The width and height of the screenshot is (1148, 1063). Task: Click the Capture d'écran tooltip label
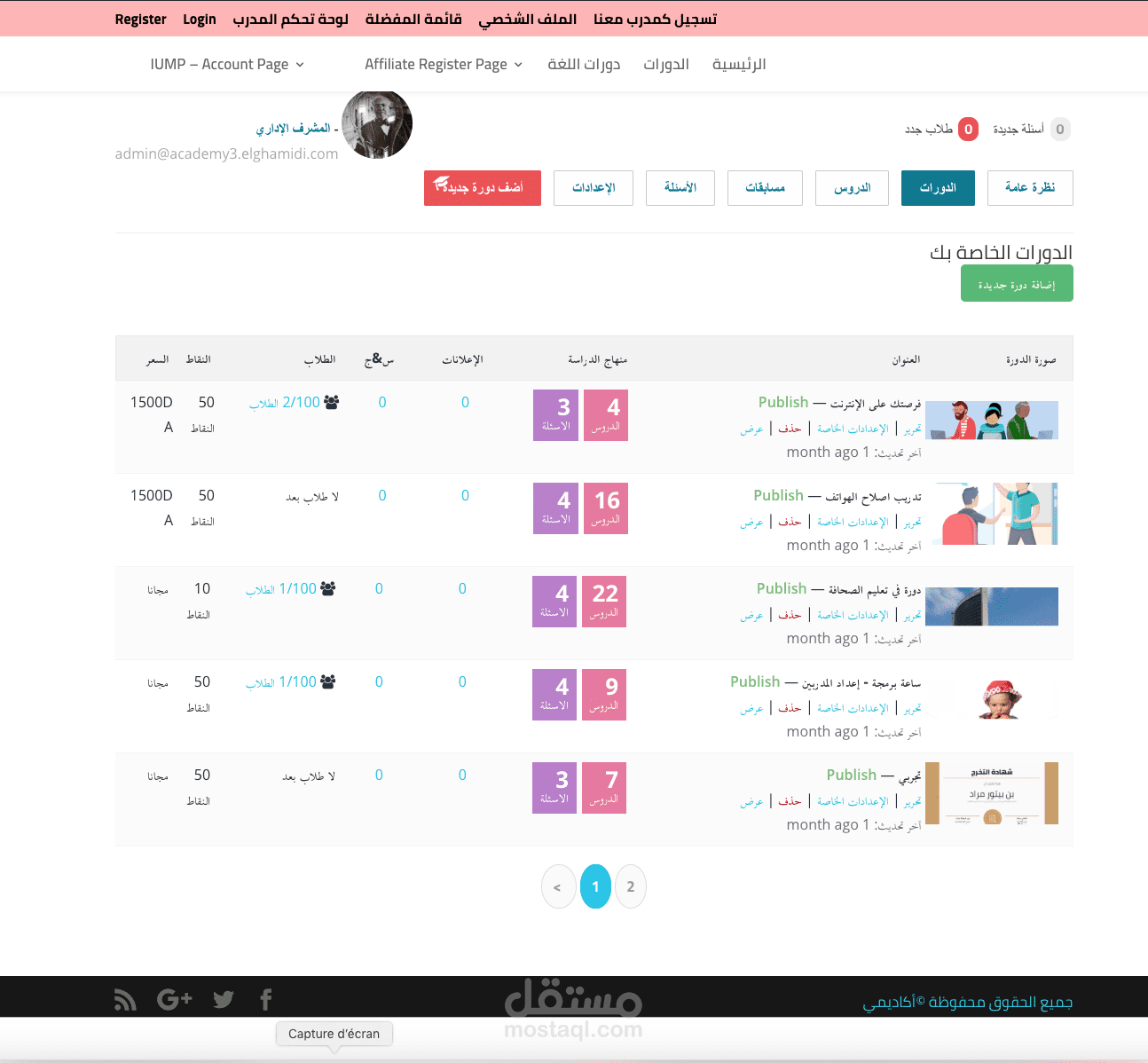(334, 1034)
